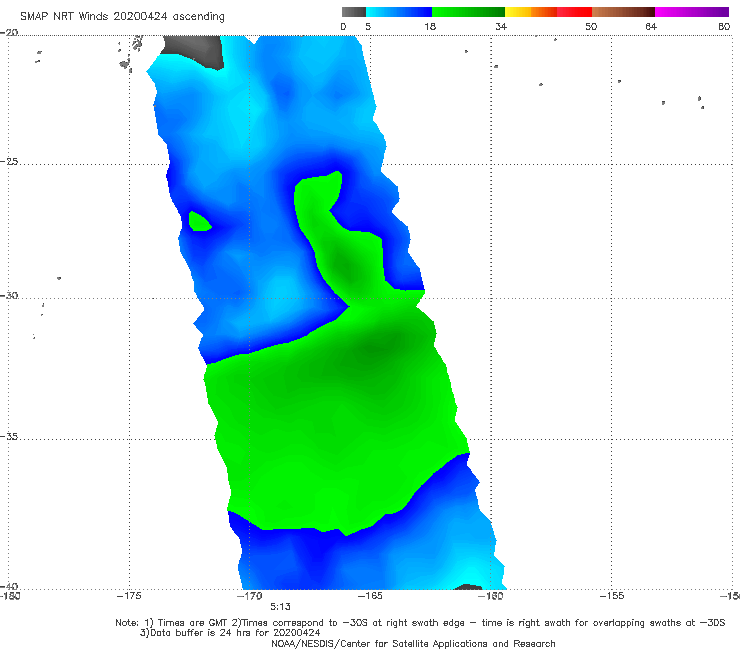Click the green segment of the wind color bar
The height and width of the screenshot is (650, 740).
point(468,12)
